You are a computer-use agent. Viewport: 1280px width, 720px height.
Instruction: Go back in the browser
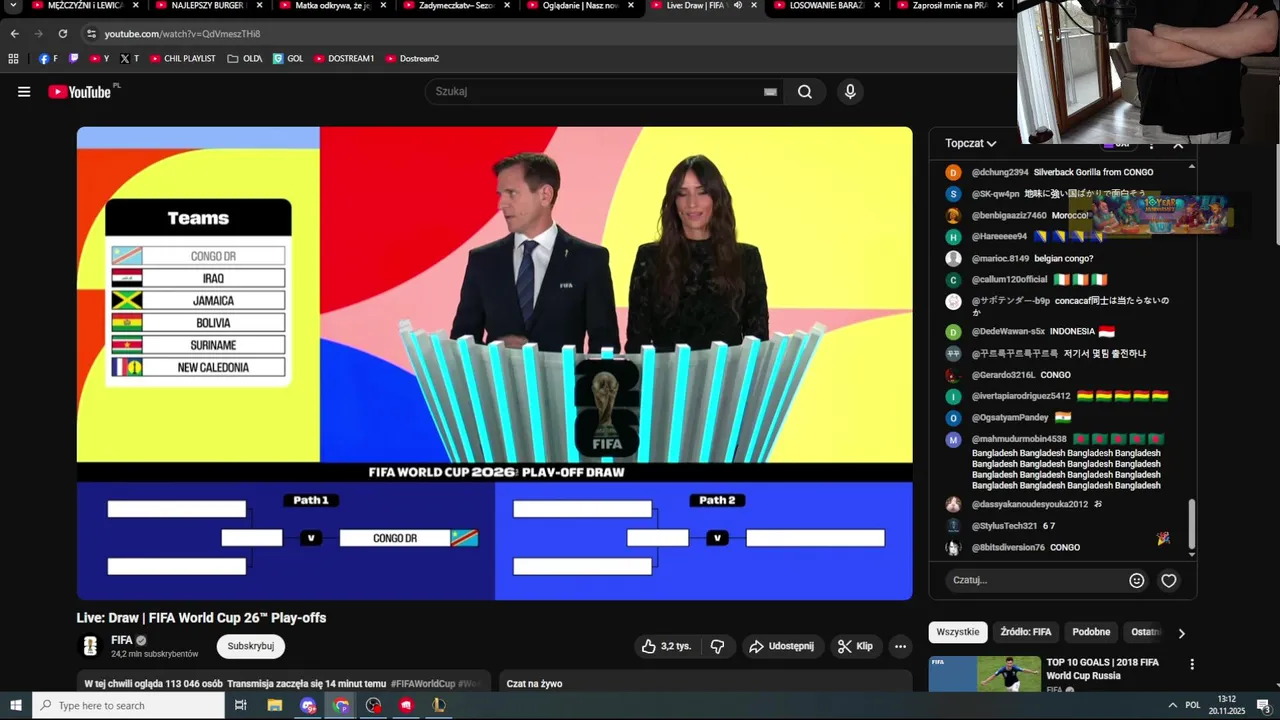14,33
